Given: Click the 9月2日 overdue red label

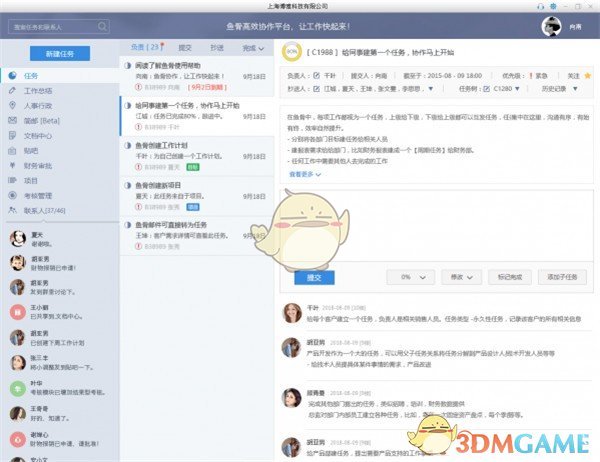Looking at the screenshot, I should 207,87.
